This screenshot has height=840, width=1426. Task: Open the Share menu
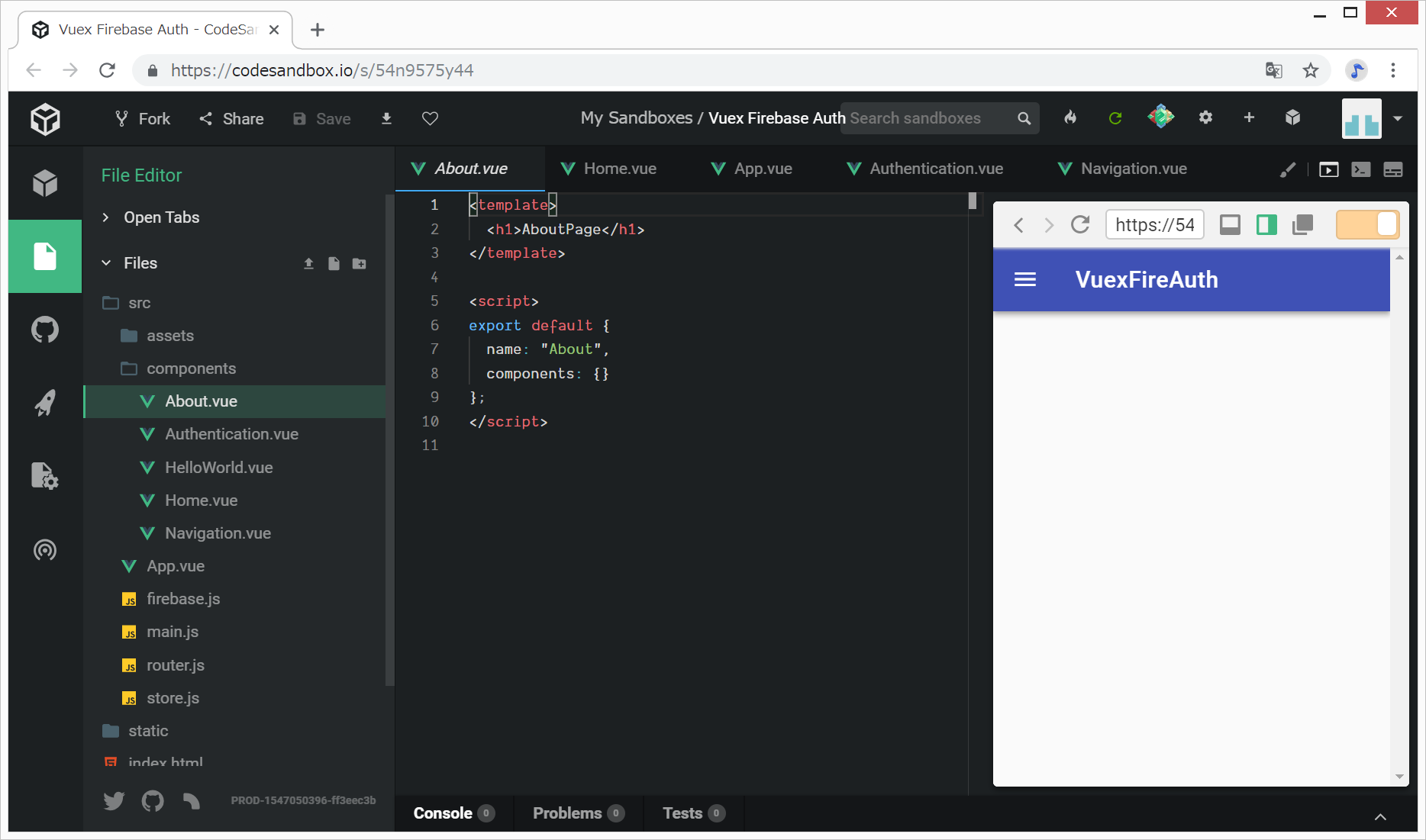(x=231, y=118)
